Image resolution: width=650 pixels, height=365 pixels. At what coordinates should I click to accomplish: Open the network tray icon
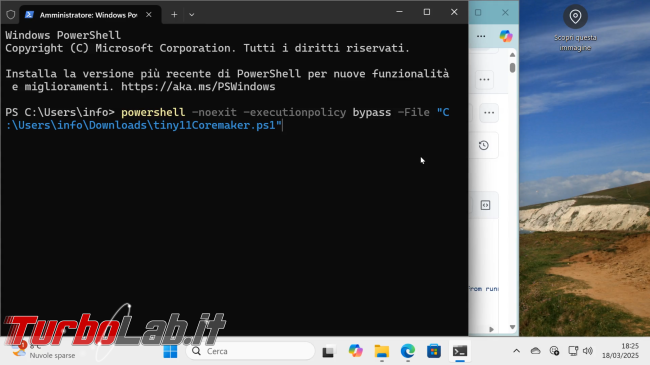[x=573, y=351]
